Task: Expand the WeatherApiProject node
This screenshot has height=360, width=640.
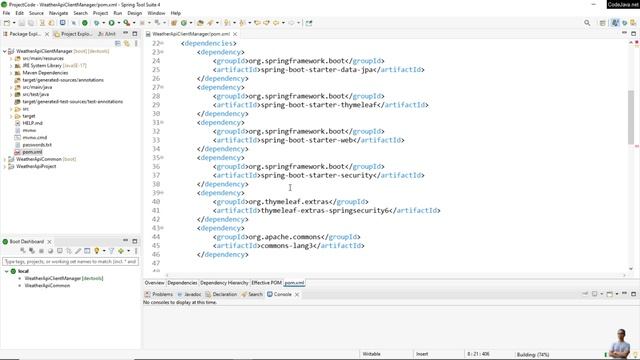Action: pyautogui.click(x=5, y=167)
